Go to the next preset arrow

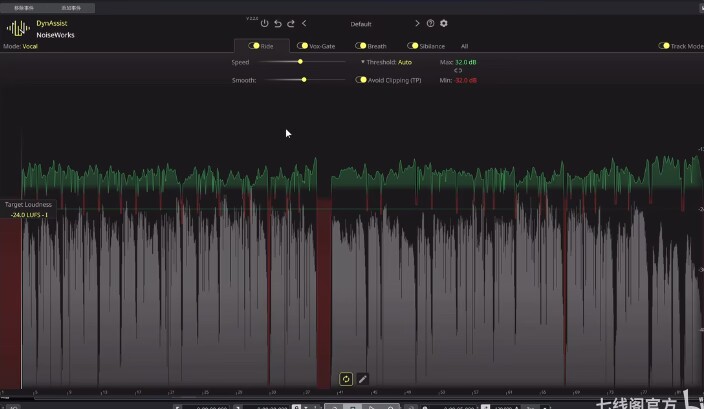point(417,23)
